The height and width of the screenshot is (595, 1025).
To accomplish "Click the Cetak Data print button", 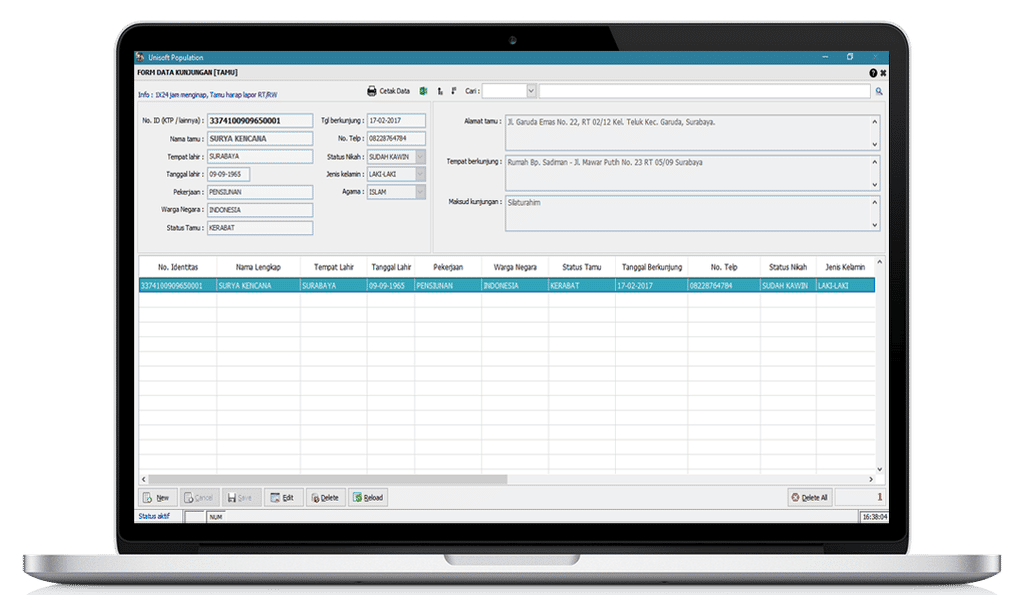I will 388,91.
